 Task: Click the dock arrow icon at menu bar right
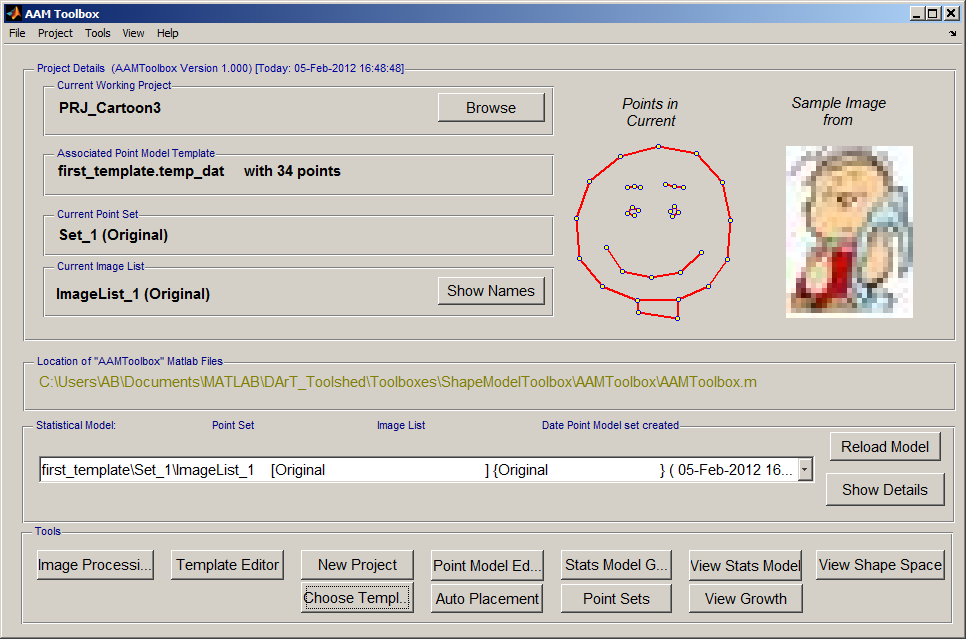click(952, 33)
